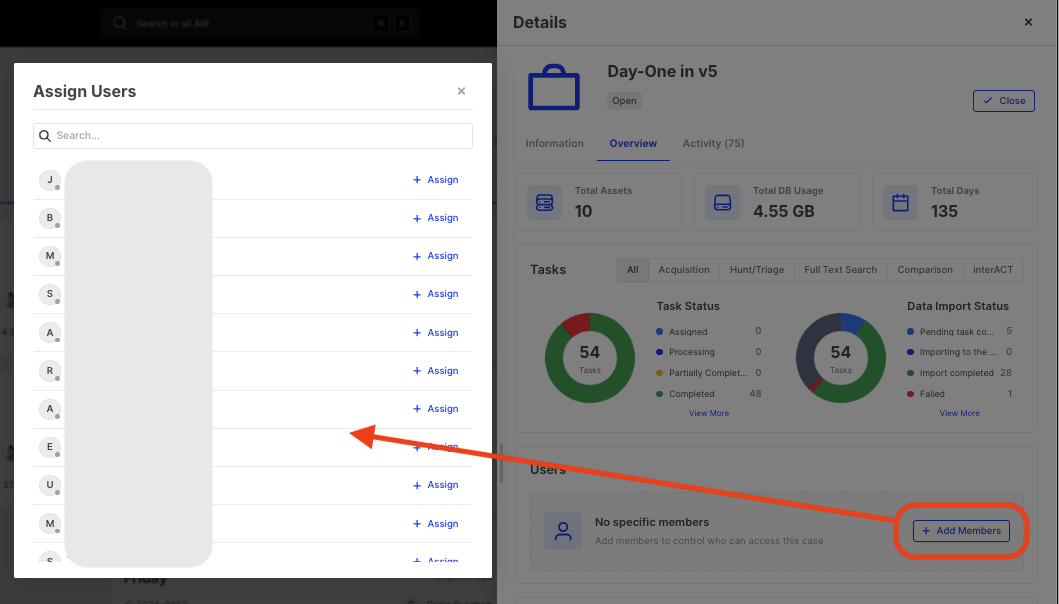Click the S user avatar icon

[49, 294]
